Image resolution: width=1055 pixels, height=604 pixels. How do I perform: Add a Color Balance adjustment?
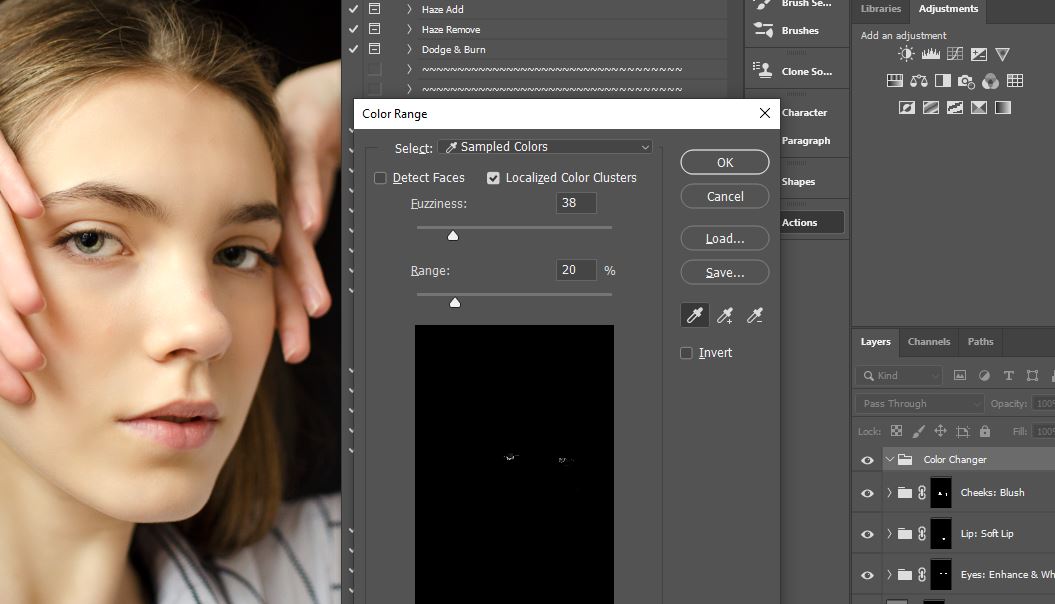tap(919, 81)
